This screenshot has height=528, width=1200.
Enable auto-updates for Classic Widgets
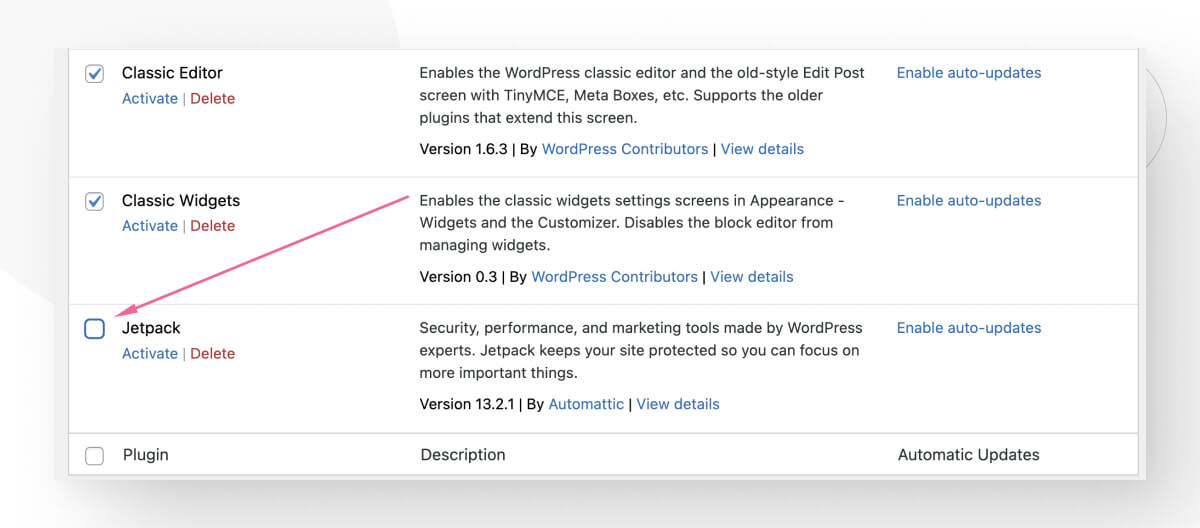(968, 200)
